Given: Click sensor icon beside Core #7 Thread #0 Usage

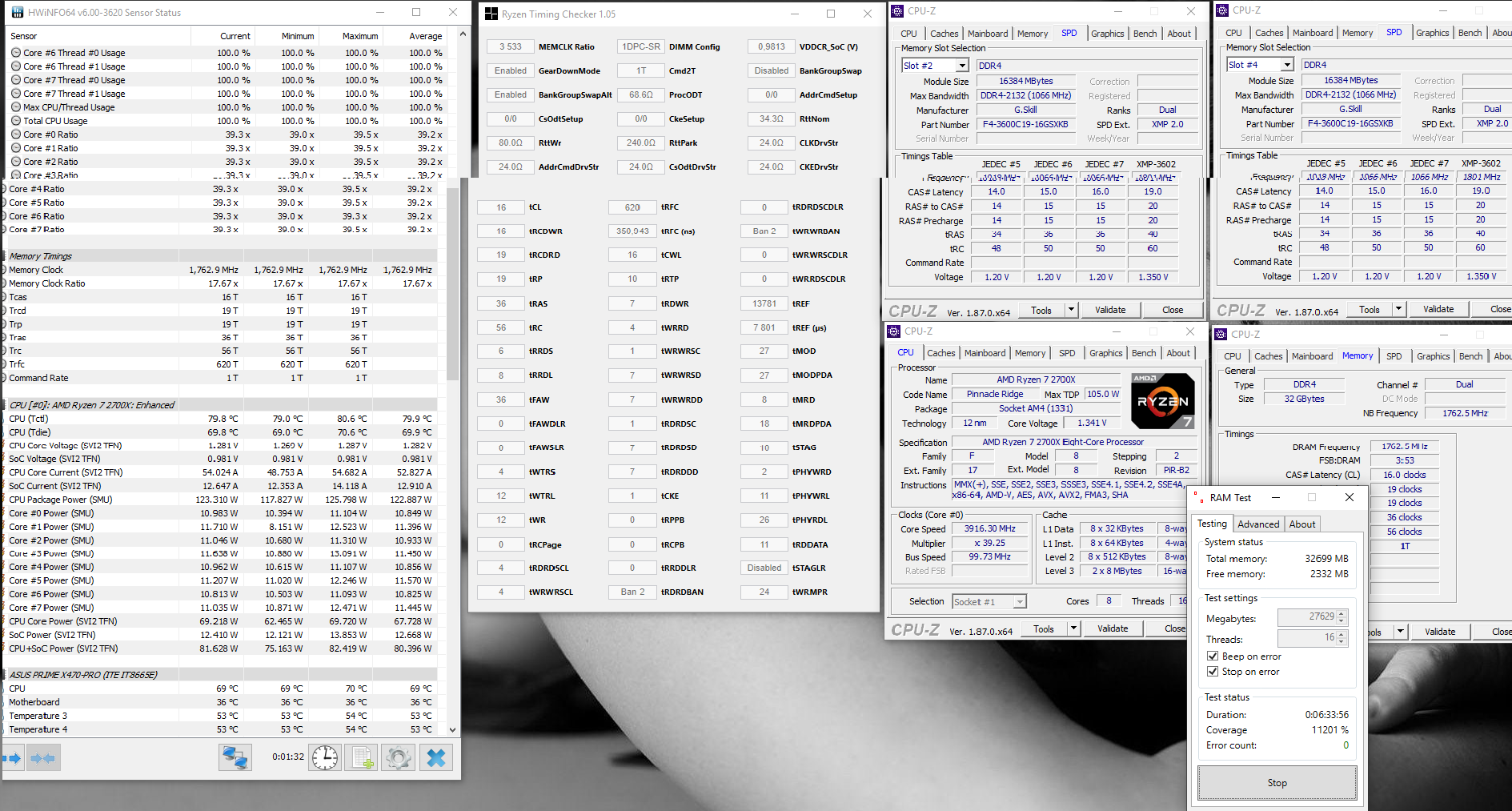Looking at the screenshot, I should (x=16, y=80).
